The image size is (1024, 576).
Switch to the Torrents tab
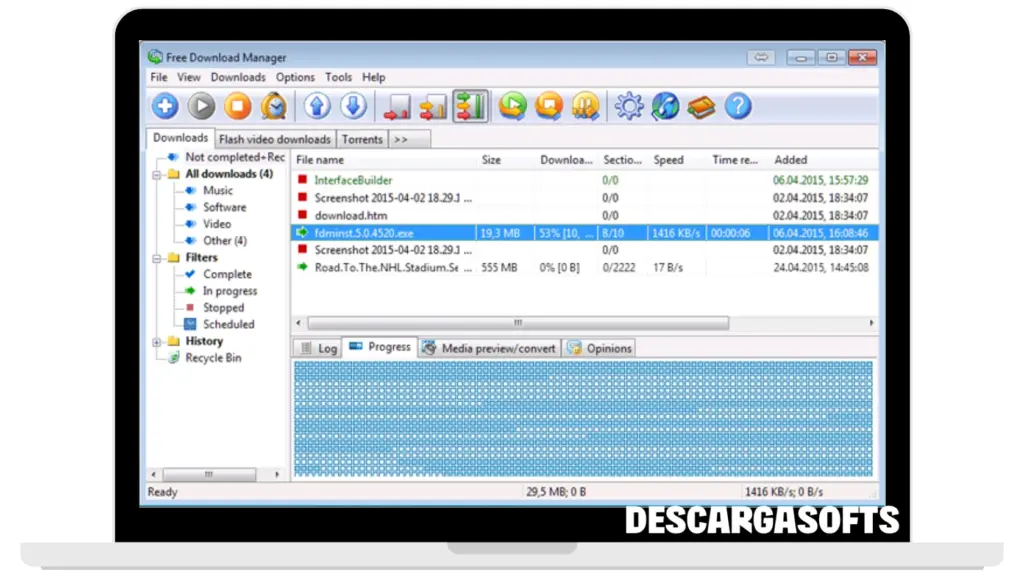pyautogui.click(x=362, y=140)
